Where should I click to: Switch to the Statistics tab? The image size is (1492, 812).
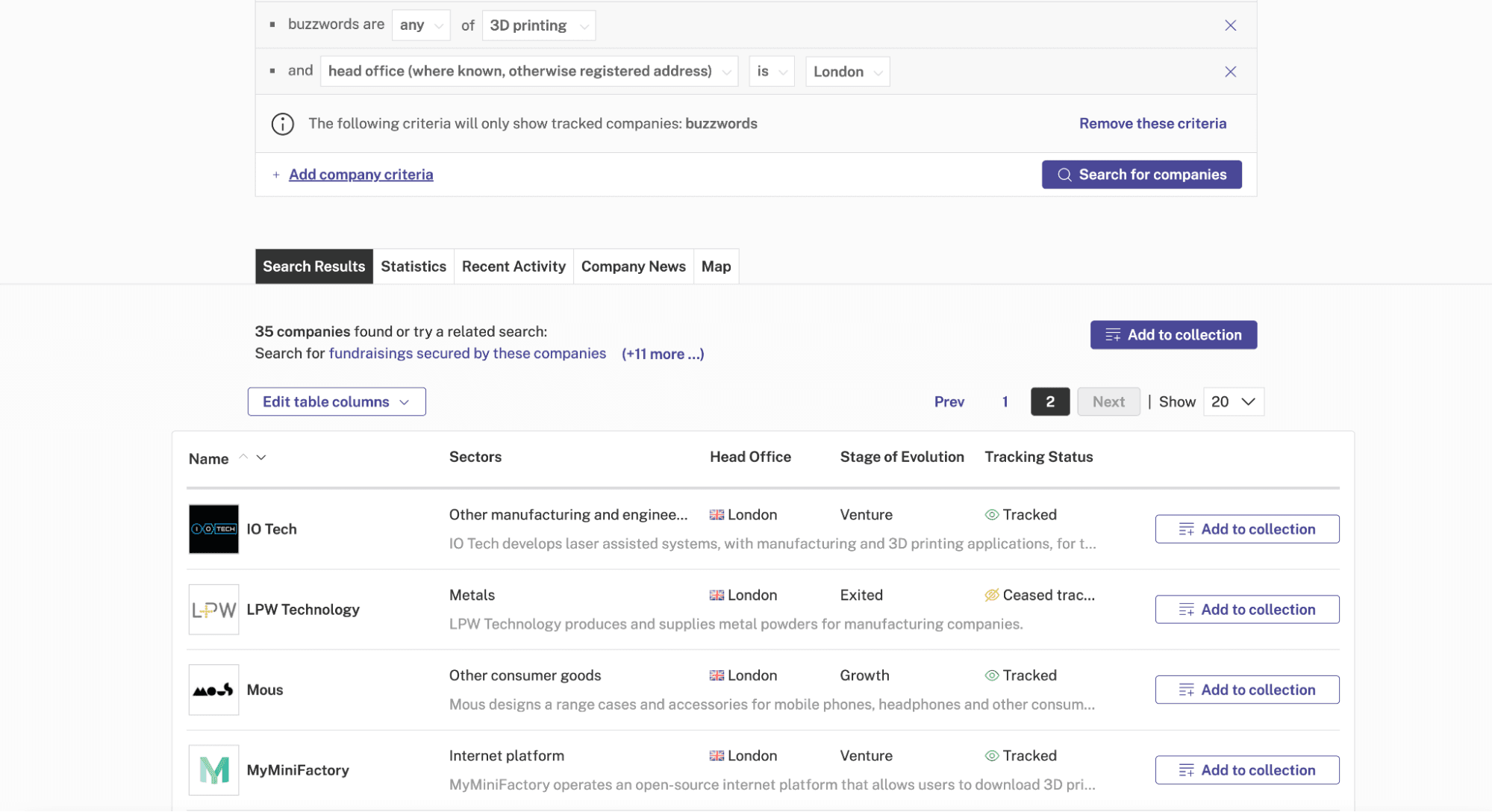(x=413, y=266)
